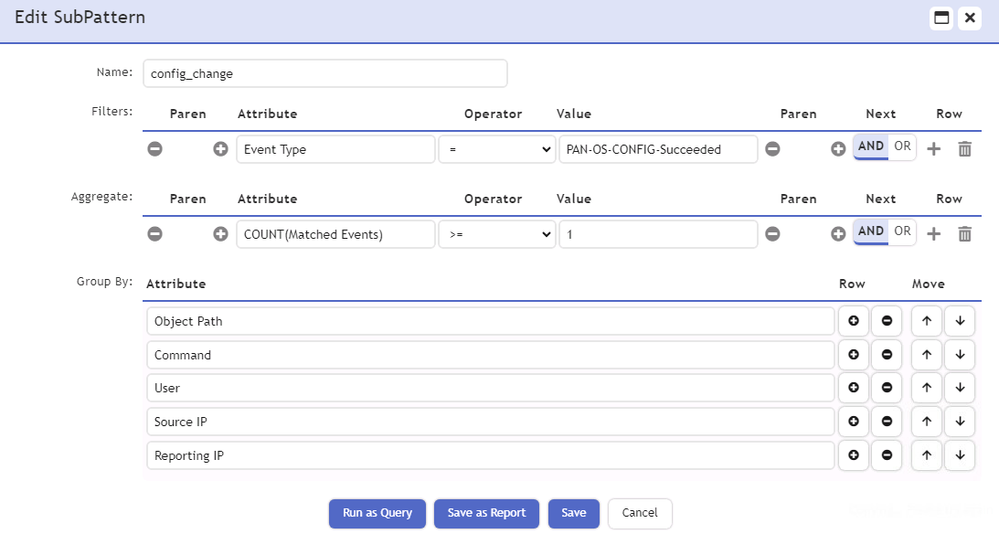Cancel the subpattern edit
Viewport: 999px width, 547px height.
tap(640, 513)
